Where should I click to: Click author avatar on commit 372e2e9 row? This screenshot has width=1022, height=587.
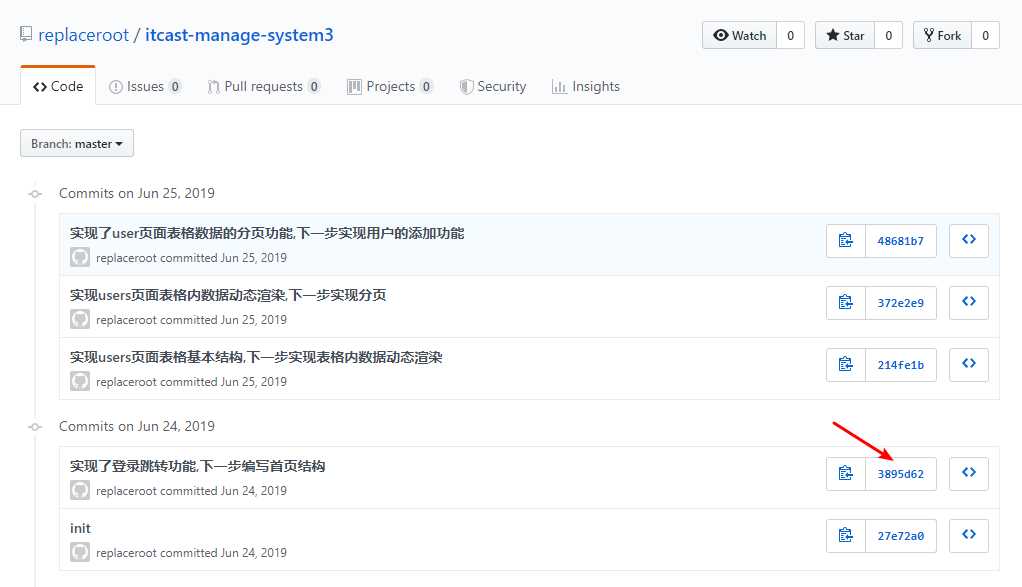pyautogui.click(x=80, y=319)
